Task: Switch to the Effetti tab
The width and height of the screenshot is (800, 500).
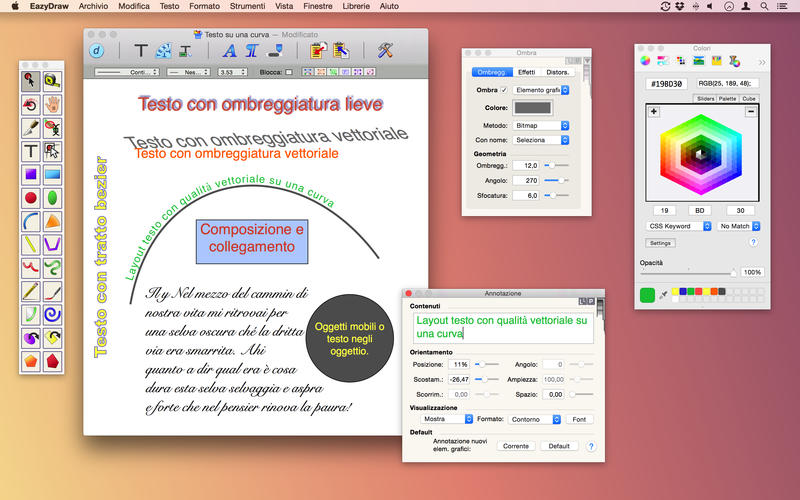Action: click(526, 72)
